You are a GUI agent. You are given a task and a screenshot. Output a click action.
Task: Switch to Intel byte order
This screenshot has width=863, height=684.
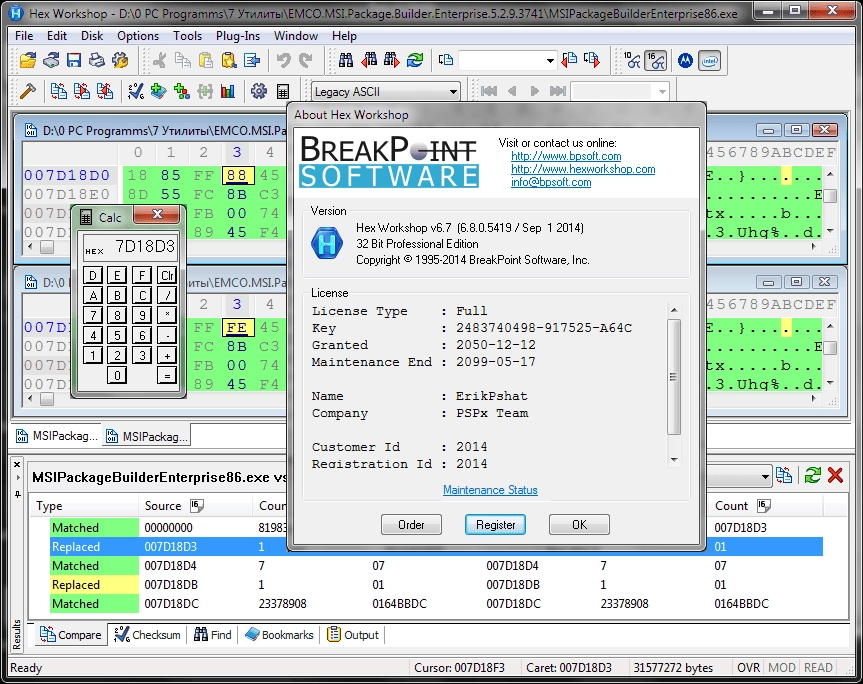coord(709,61)
